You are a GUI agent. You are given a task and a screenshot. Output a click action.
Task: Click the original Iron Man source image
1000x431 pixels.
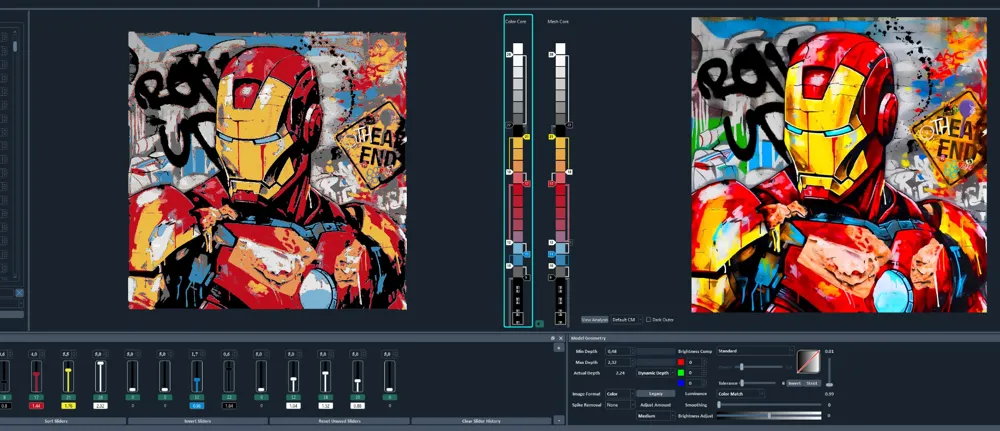[x=839, y=164]
